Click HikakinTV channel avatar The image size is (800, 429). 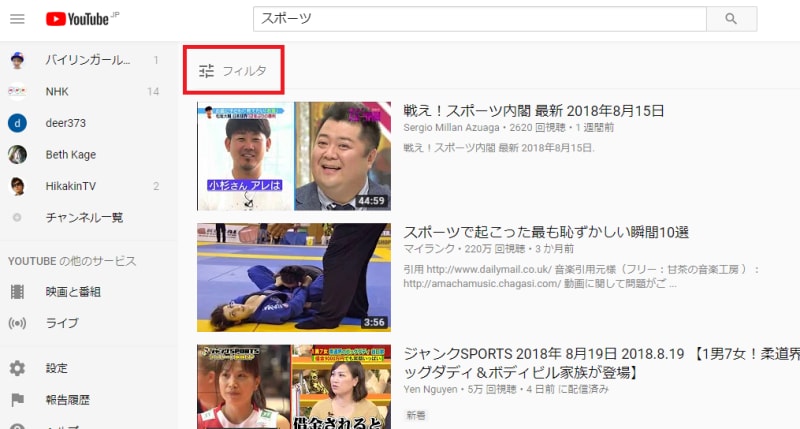[17, 186]
